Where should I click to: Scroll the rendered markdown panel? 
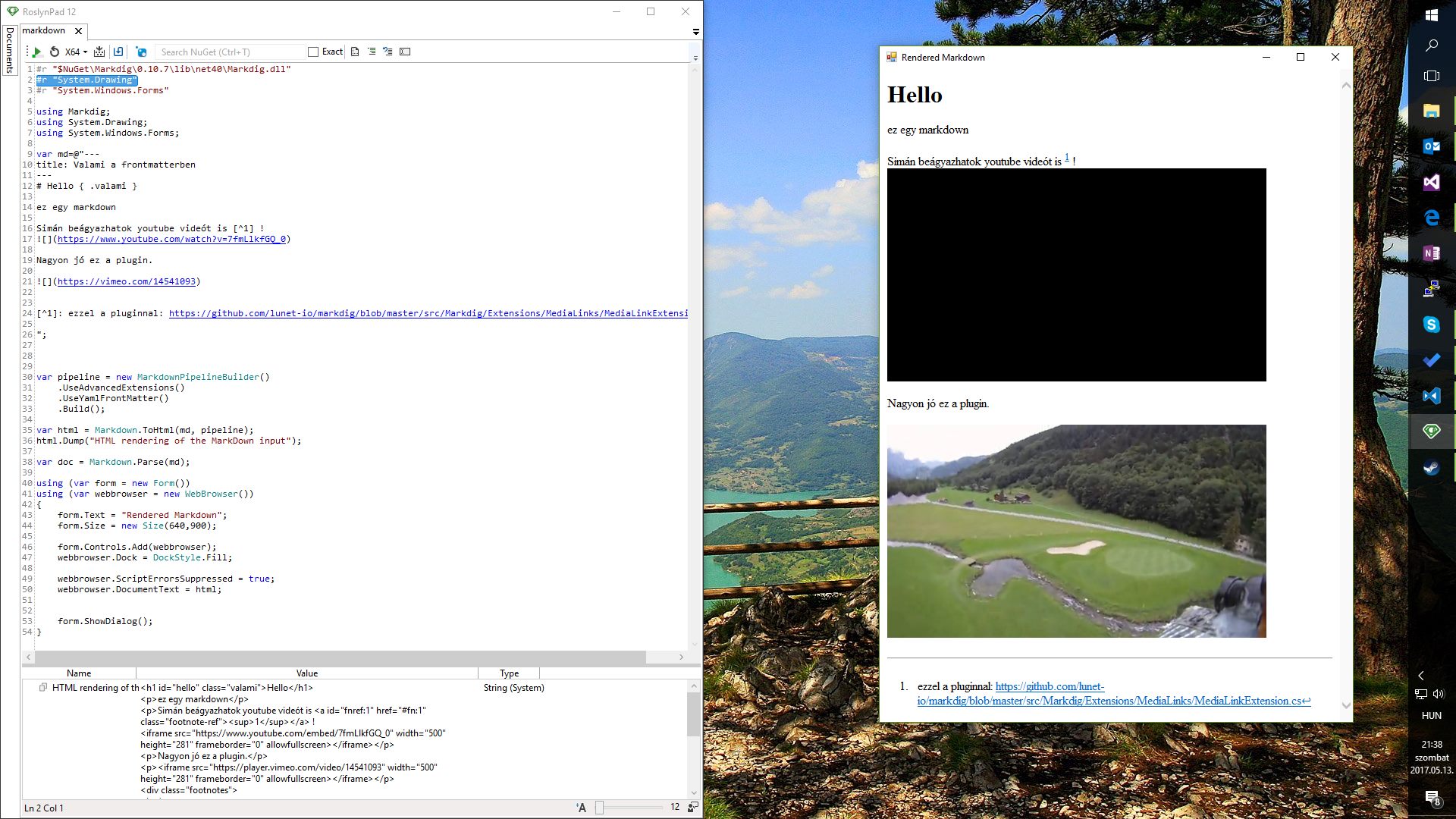pos(1345,400)
